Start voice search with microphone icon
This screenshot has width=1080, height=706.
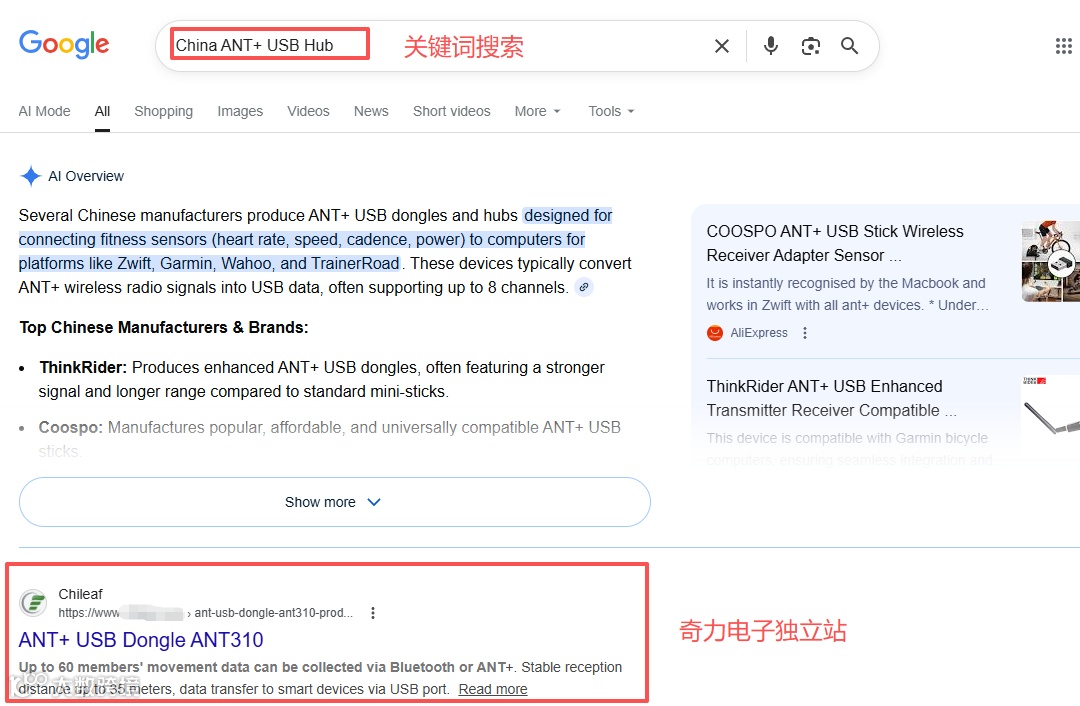tap(771, 46)
